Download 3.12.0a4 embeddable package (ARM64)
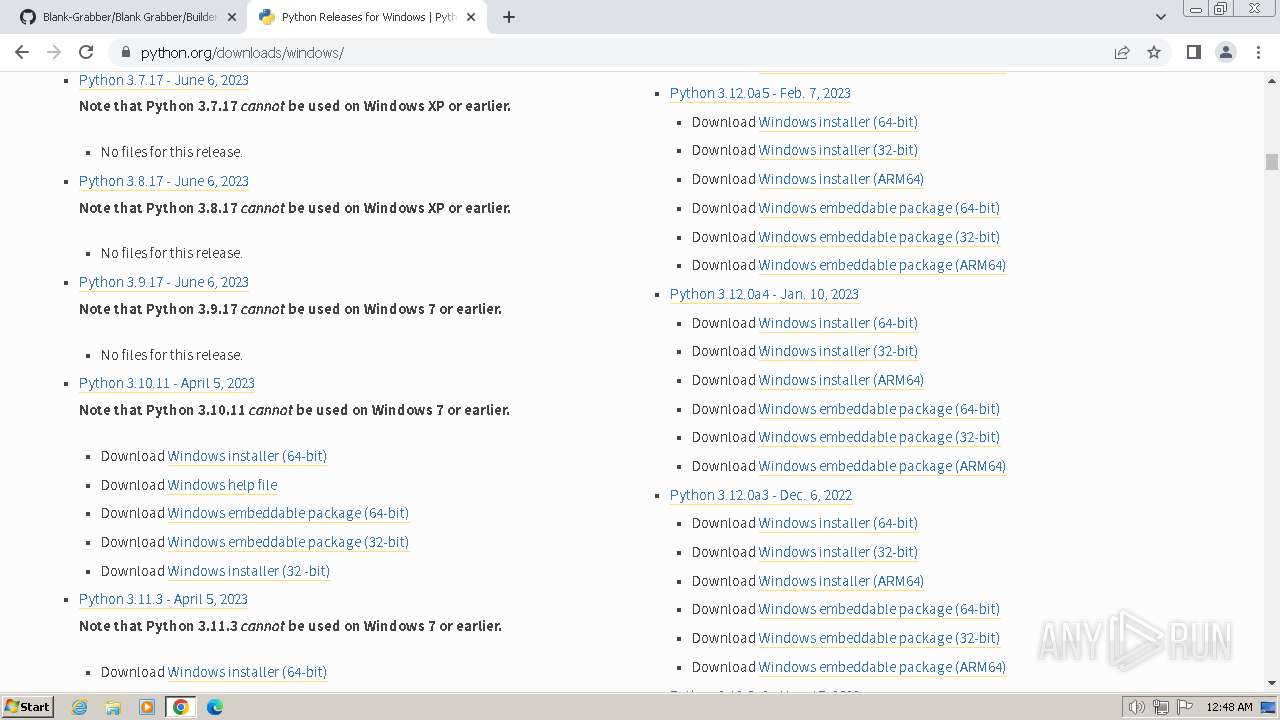Screen dimensions: 1280x720 point(882,466)
